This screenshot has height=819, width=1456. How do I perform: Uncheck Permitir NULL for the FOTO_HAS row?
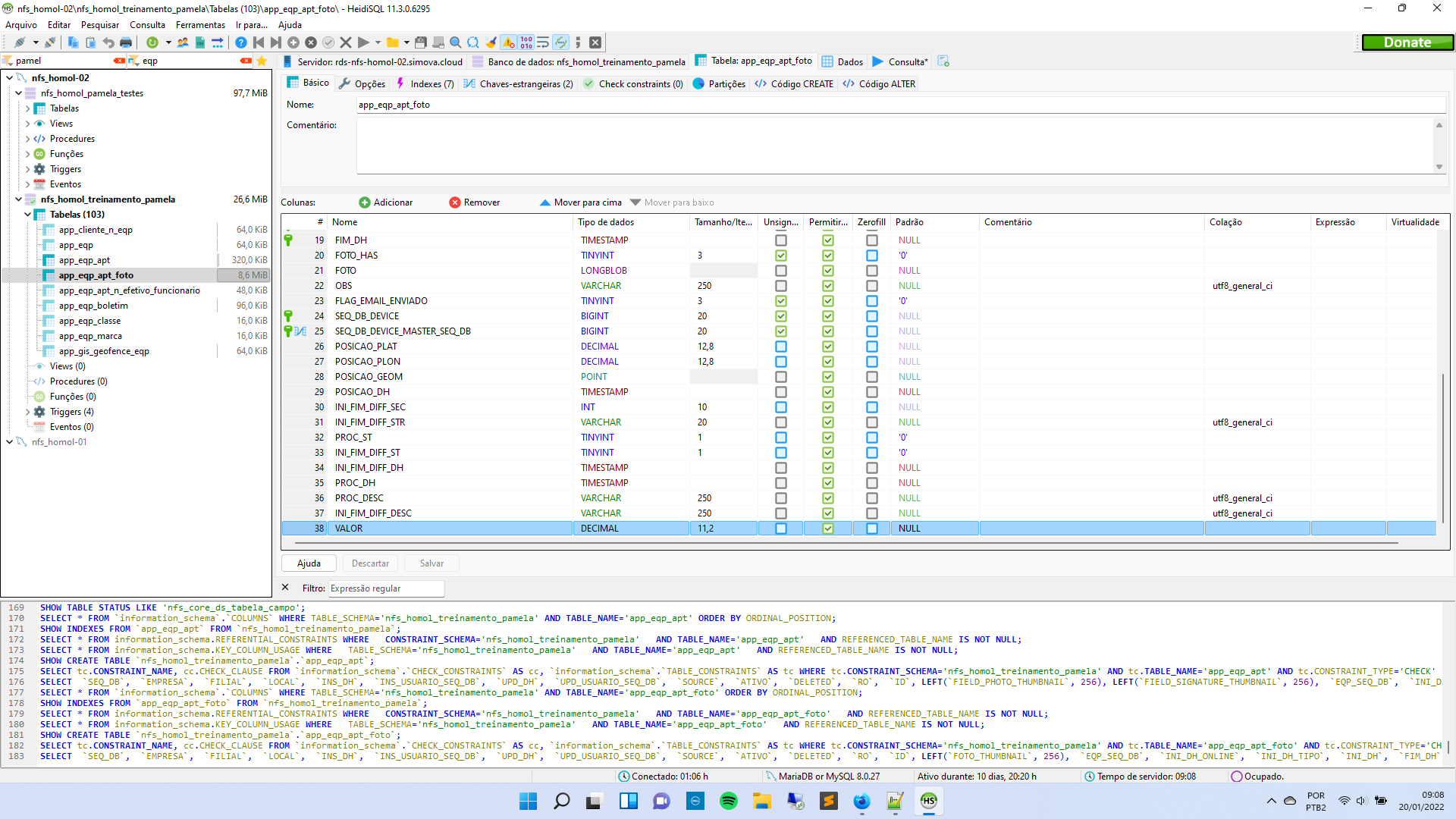point(827,256)
